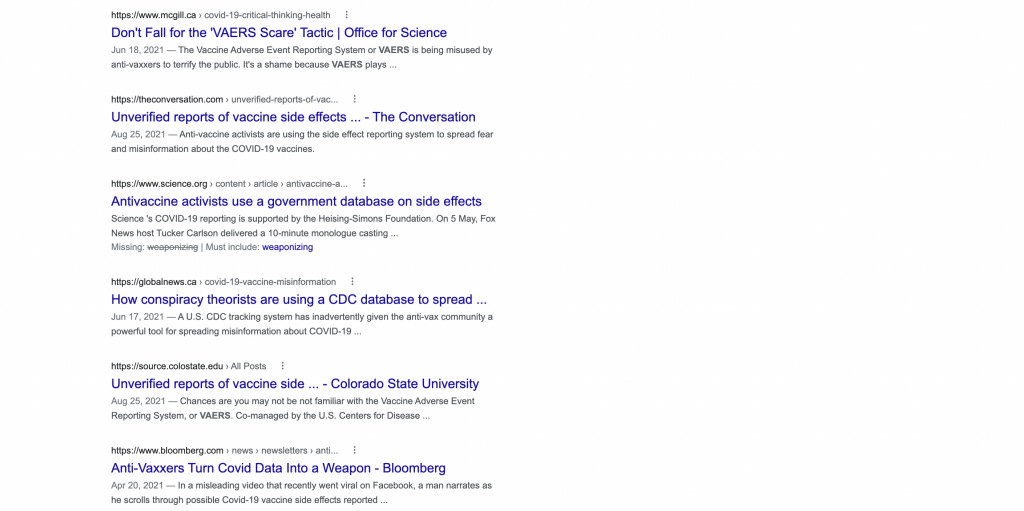Open options menu for theconversation.com result
The image size is (1024, 511).
point(355,99)
